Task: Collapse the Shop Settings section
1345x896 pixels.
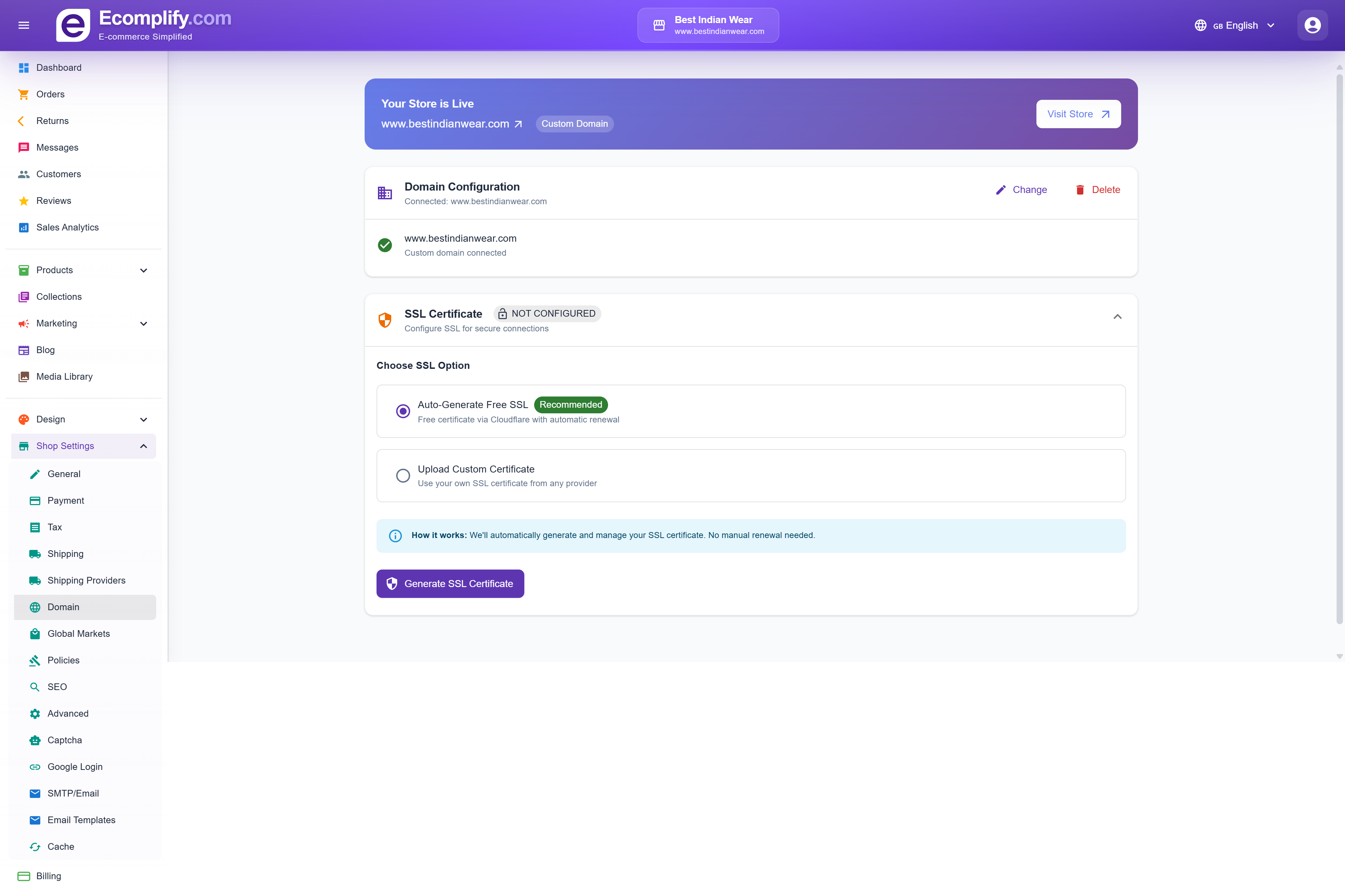Action: pos(143,446)
